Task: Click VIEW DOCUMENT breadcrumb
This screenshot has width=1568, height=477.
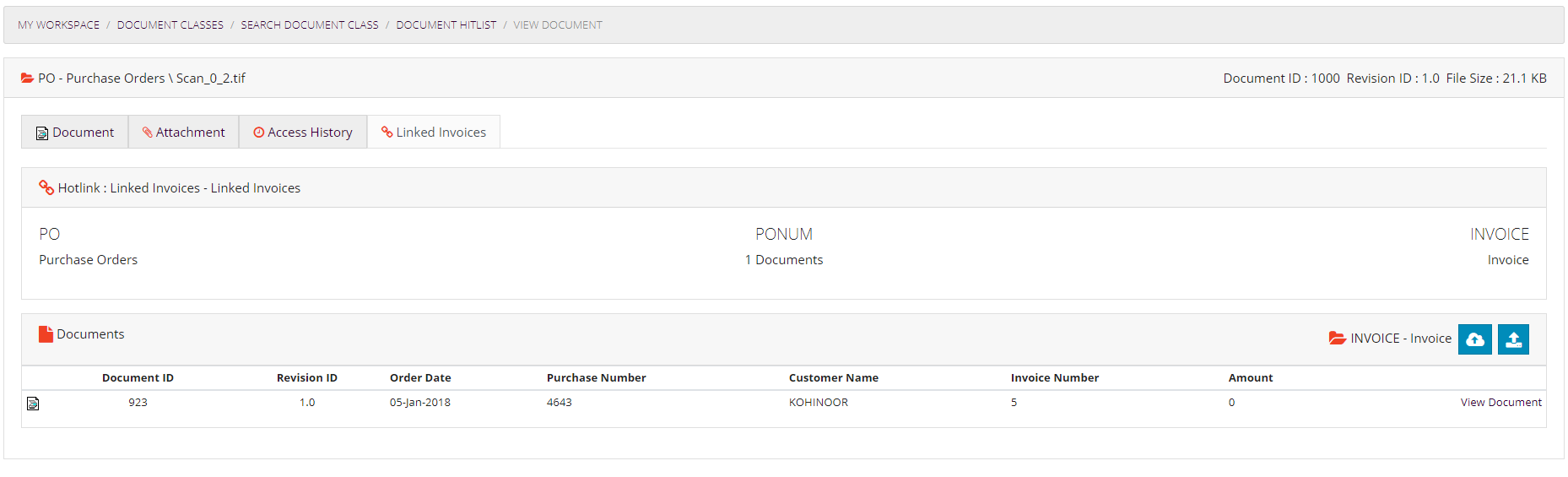Action: pos(558,25)
